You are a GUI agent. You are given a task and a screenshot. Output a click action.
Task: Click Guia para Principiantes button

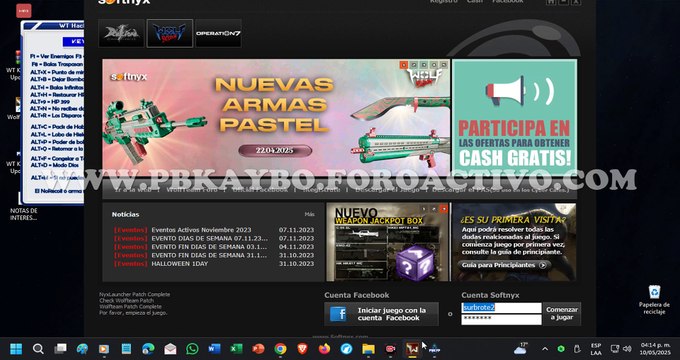tap(505, 265)
